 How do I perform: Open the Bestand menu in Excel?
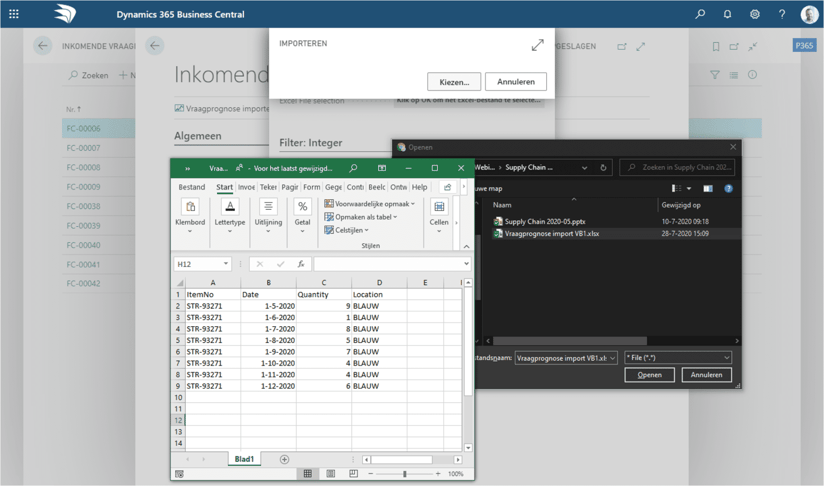point(191,187)
